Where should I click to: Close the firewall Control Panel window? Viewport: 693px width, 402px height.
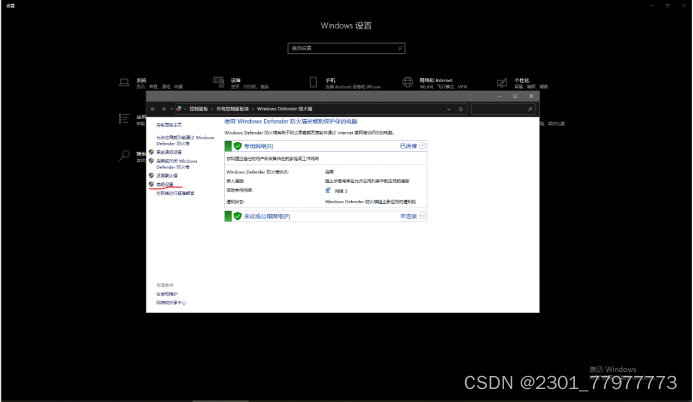531,96
